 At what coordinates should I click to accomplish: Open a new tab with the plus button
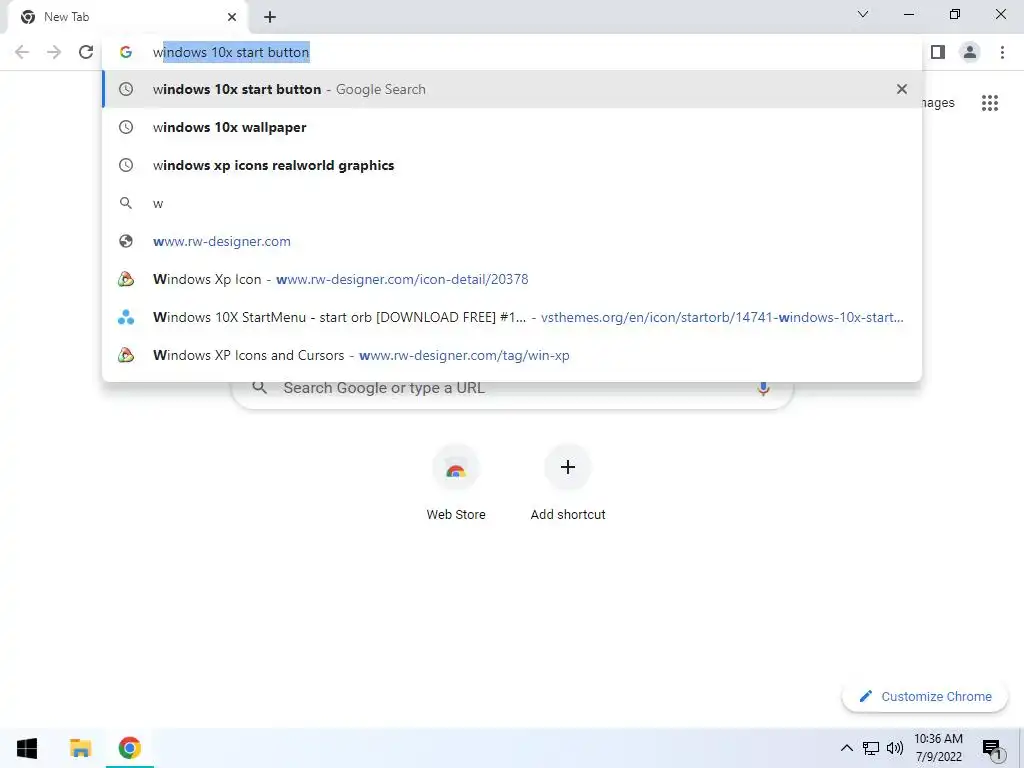[x=270, y=17]
